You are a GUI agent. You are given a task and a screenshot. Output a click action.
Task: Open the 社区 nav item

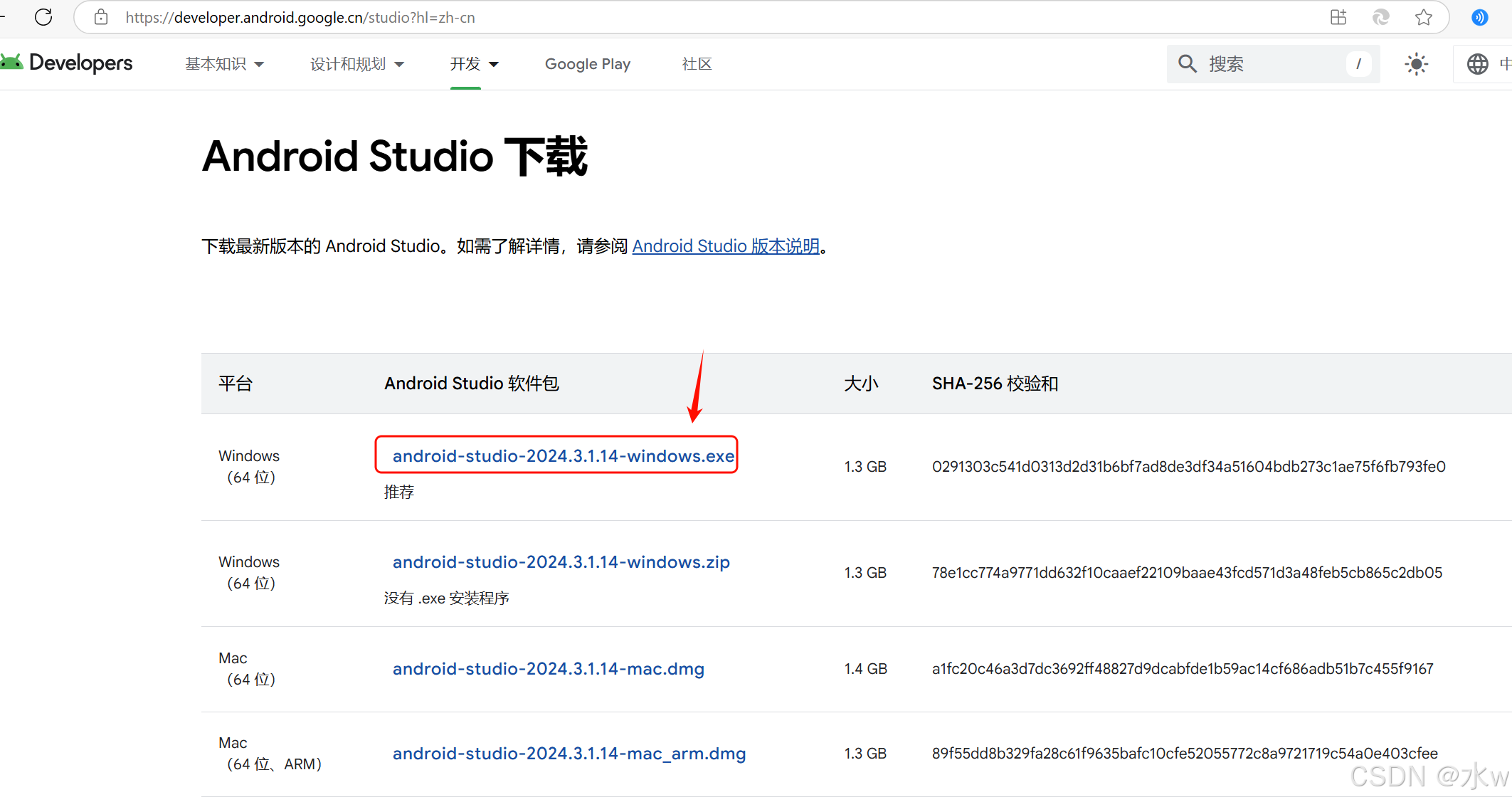point(697,64)
